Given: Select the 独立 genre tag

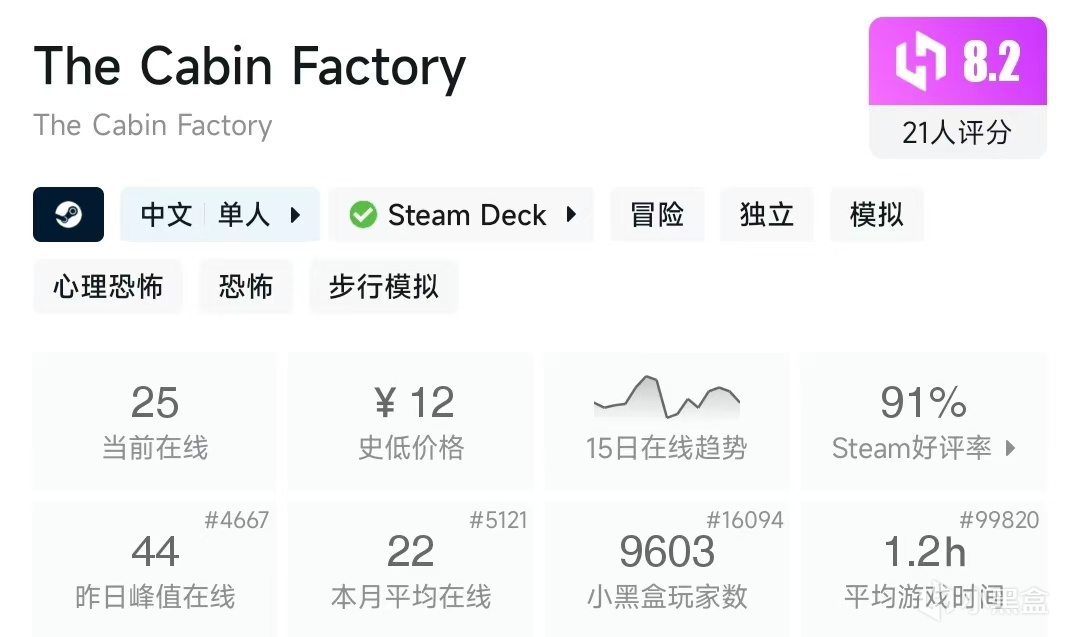Looking at the screenshot, I should click(767, 214).
